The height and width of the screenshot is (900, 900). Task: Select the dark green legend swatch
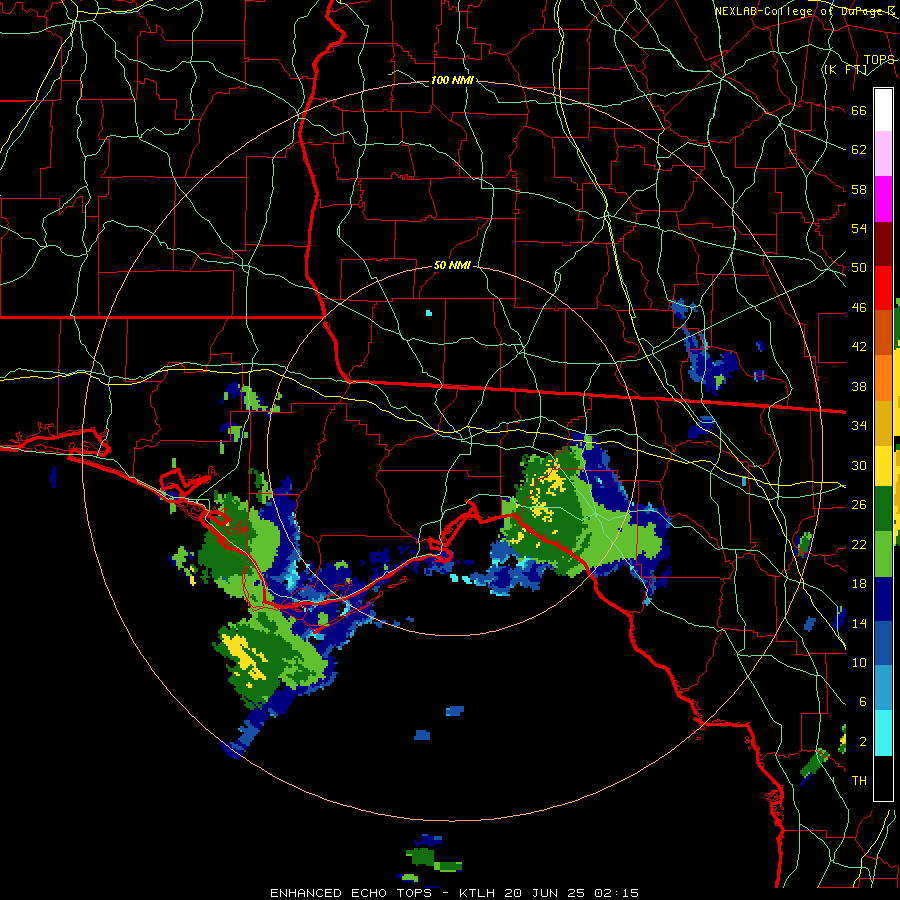click(883, 509)
